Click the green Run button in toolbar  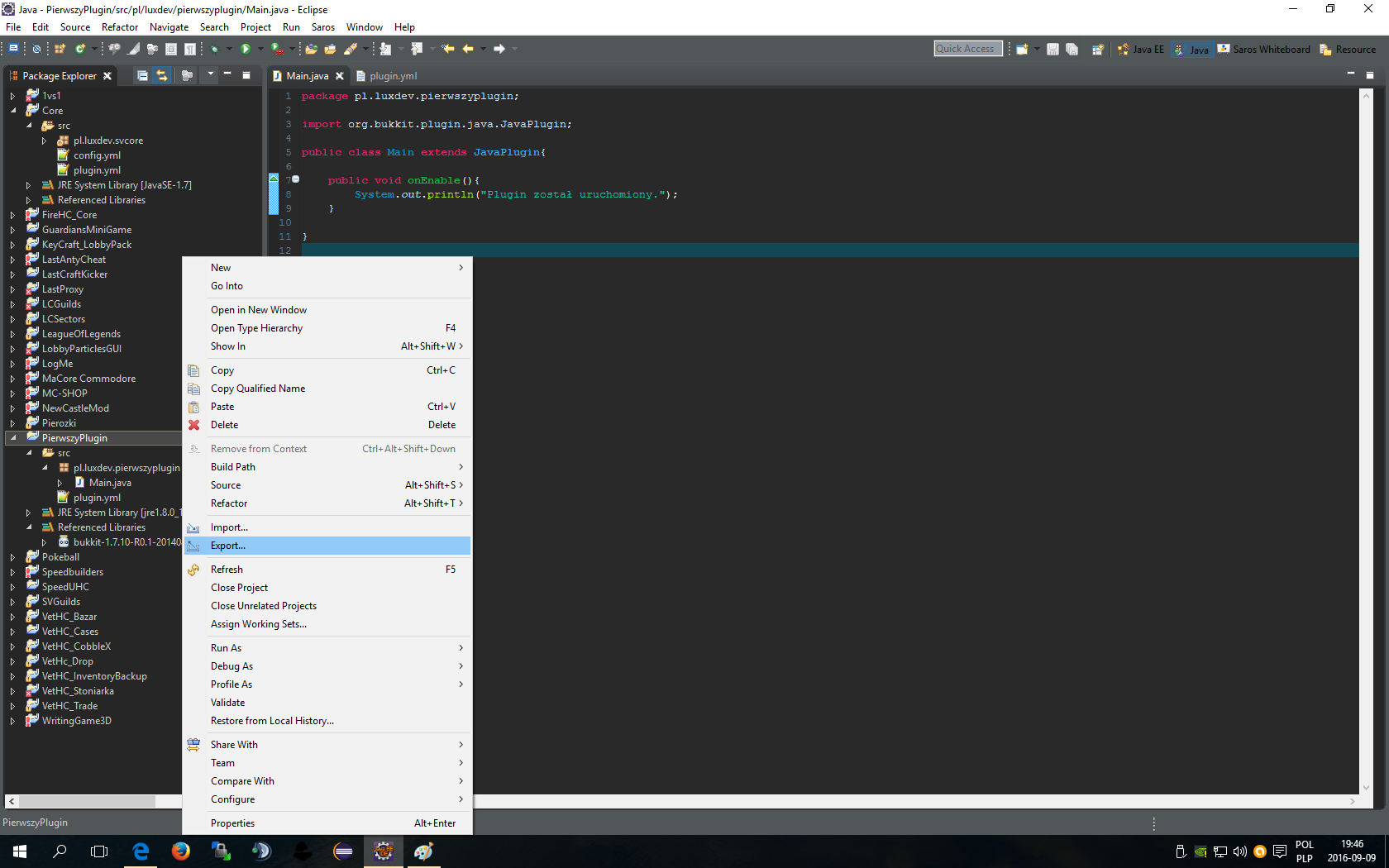(x=246, y=49)
